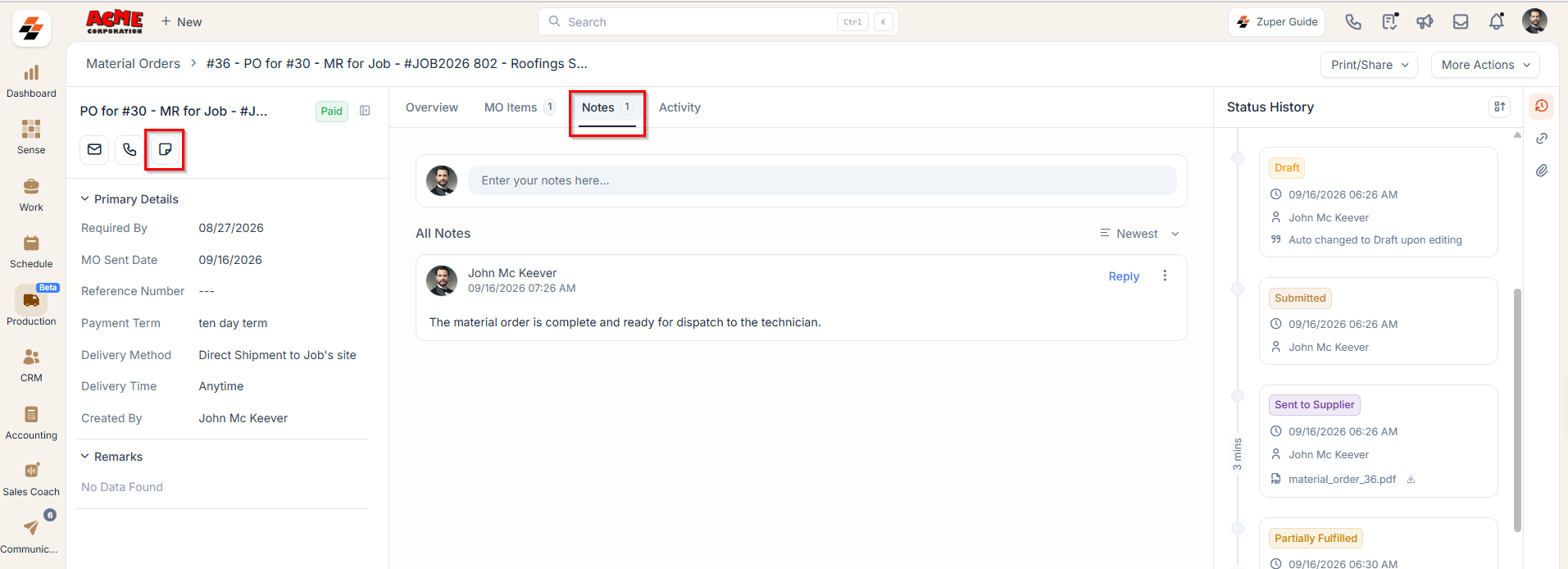Open the More Actions dropdown
The height and width of the screenshot is (569, 1568).
pos(1485,65)
